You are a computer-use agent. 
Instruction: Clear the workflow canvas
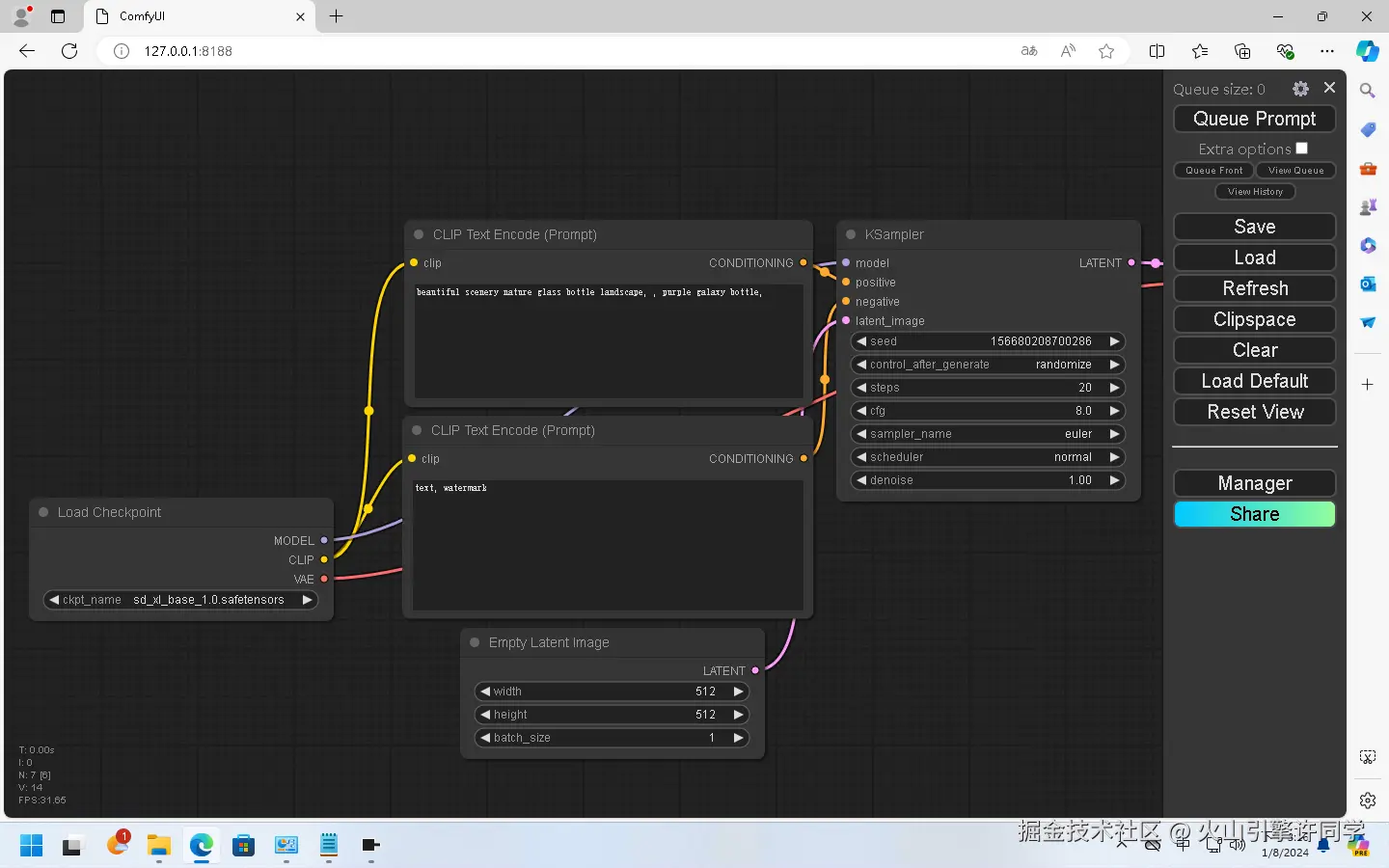(1254, 350)
